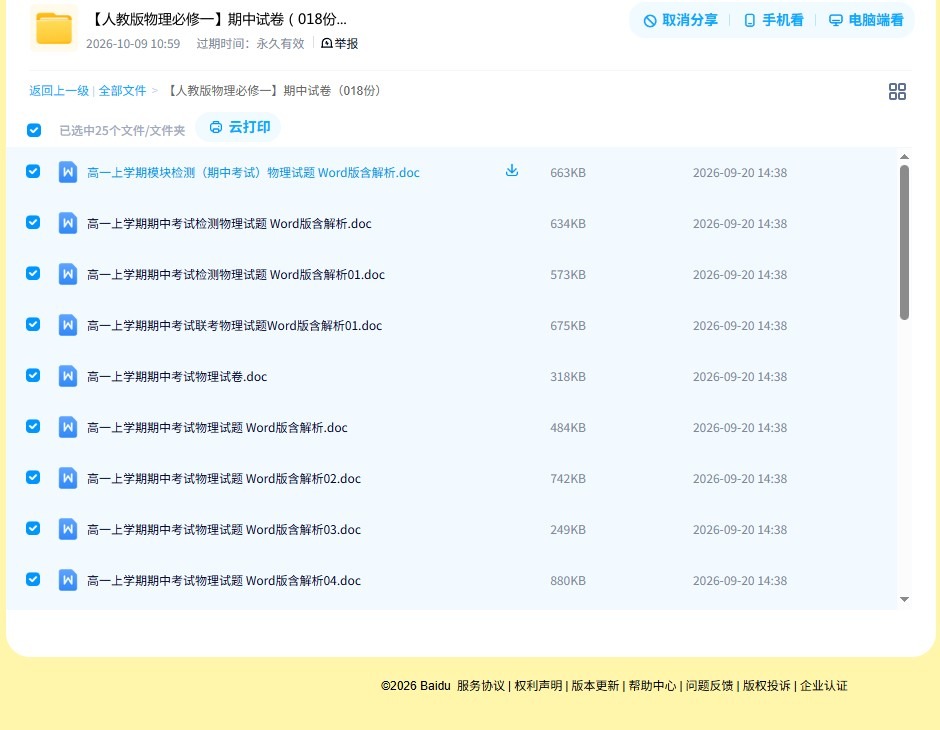Open 期中考试联考物理试题Word版含解析01.doc
This screenshot has width=940, height=730.
click(234, 325)
